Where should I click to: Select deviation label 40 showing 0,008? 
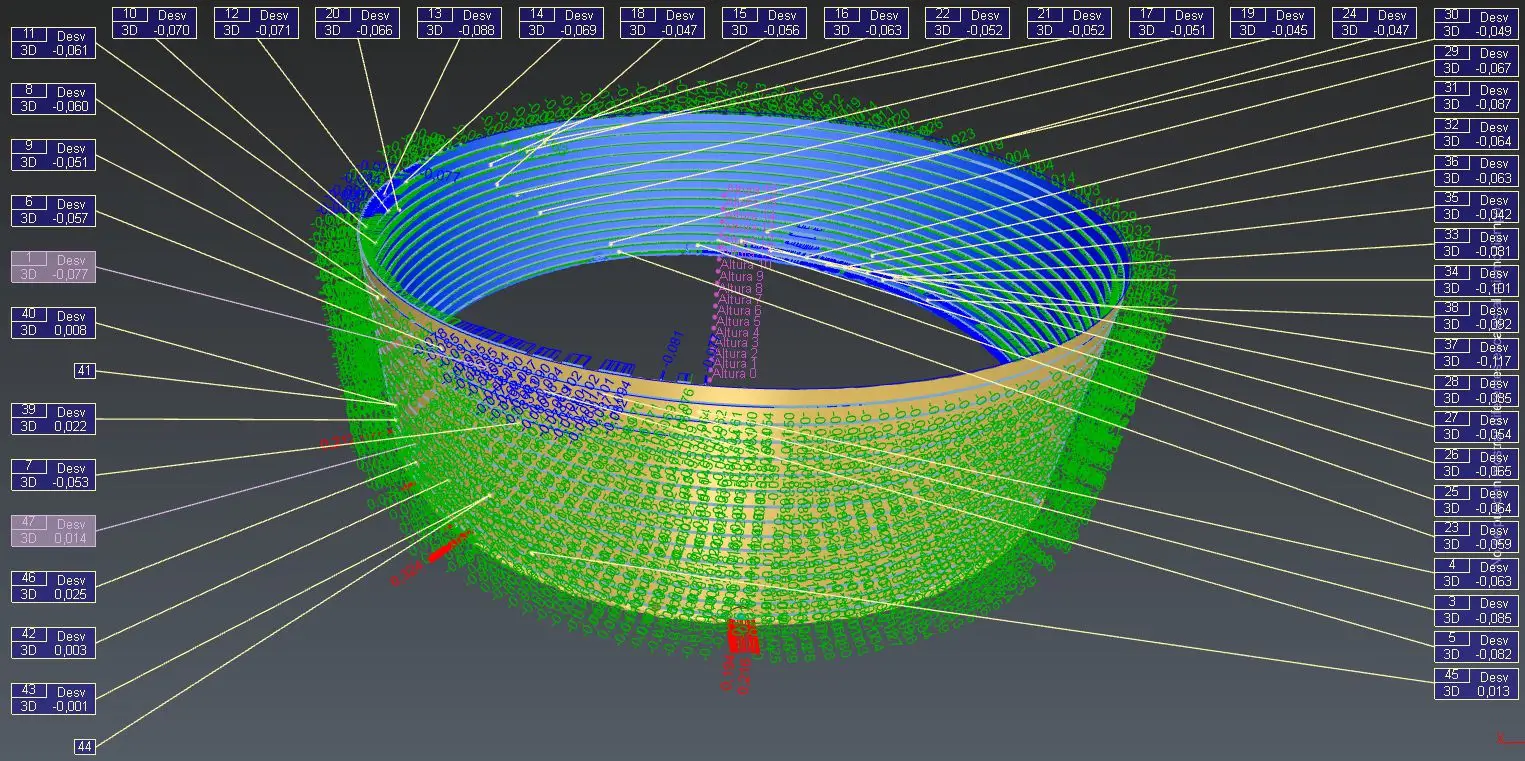tap(53, 322)
